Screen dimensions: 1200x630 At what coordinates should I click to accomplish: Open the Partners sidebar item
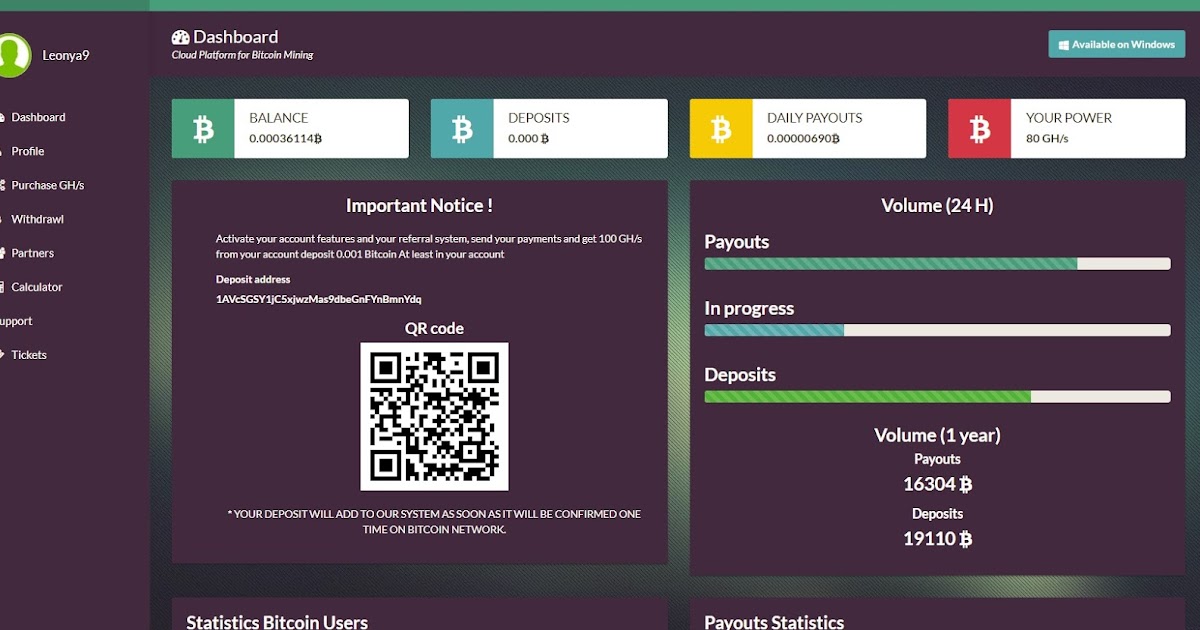pyautogui.click(x=32, y=253)
